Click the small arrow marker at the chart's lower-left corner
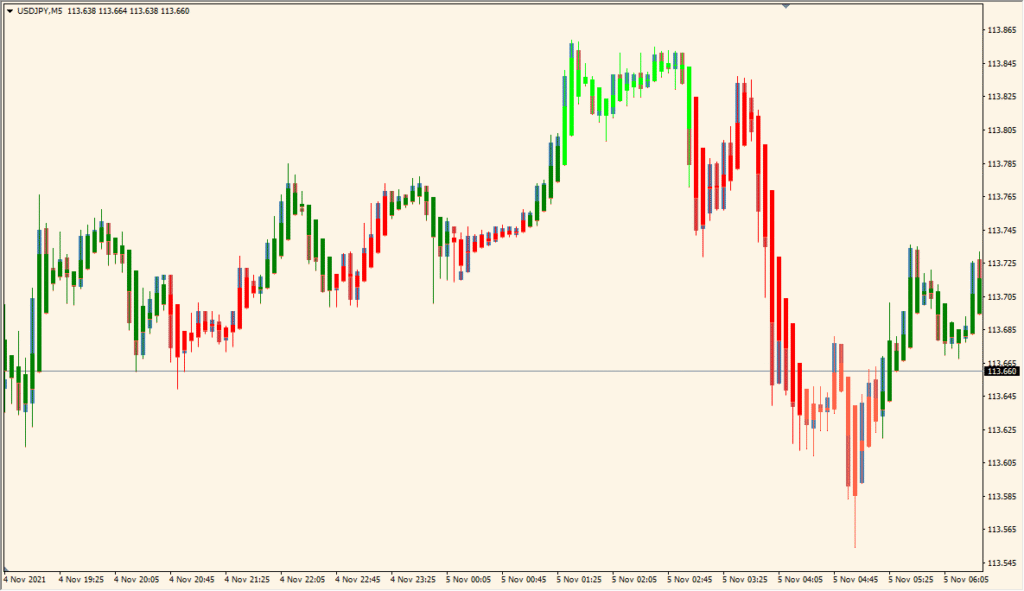 point(5,569)
